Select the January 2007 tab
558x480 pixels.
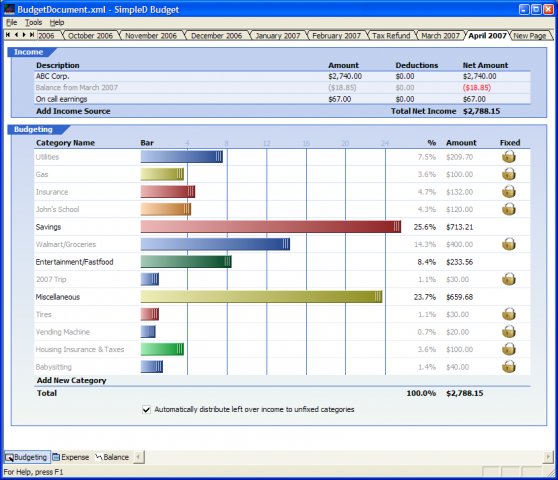click(x=278, y=36)
